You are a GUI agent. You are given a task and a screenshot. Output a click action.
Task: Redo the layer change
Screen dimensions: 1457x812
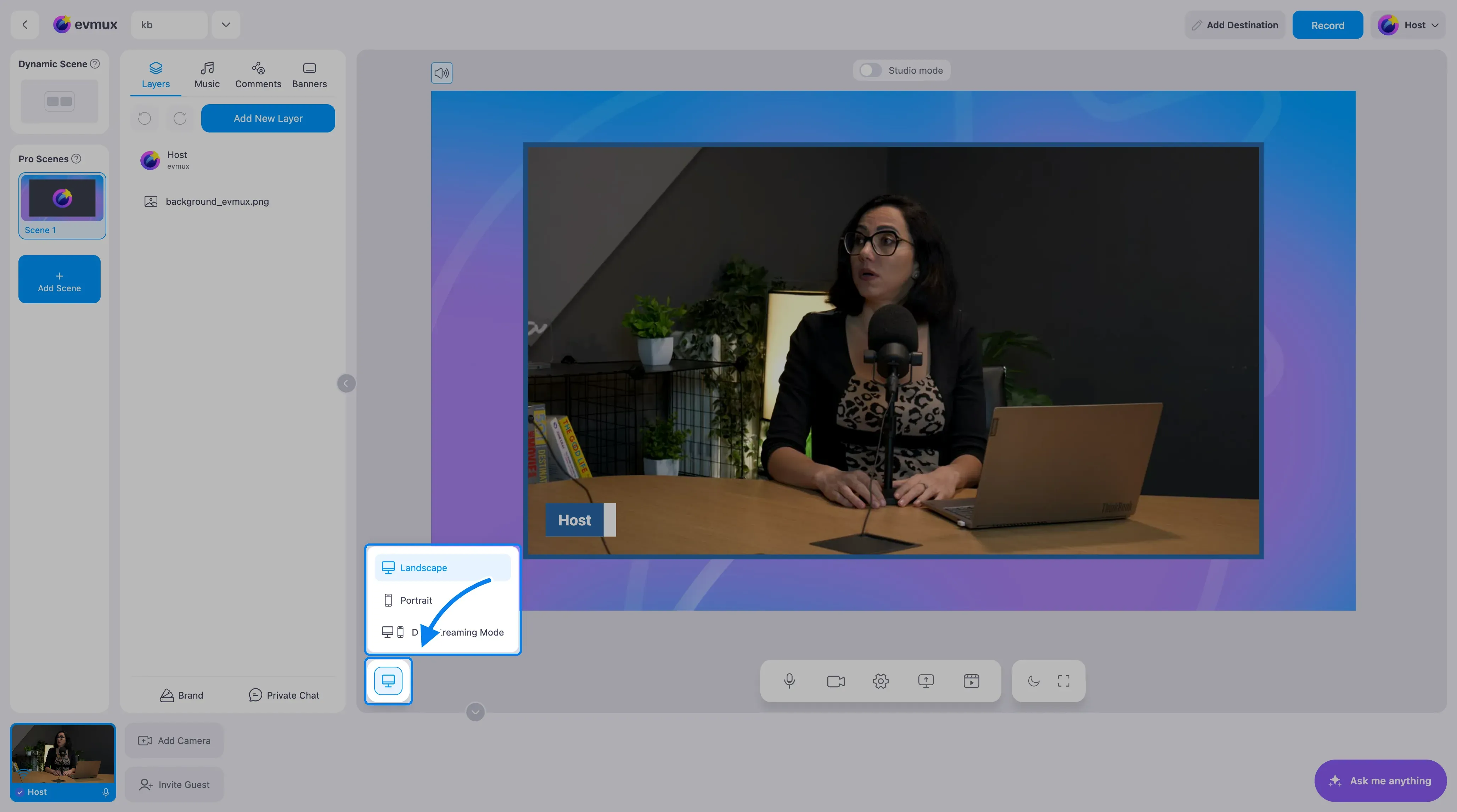point(180,118)
